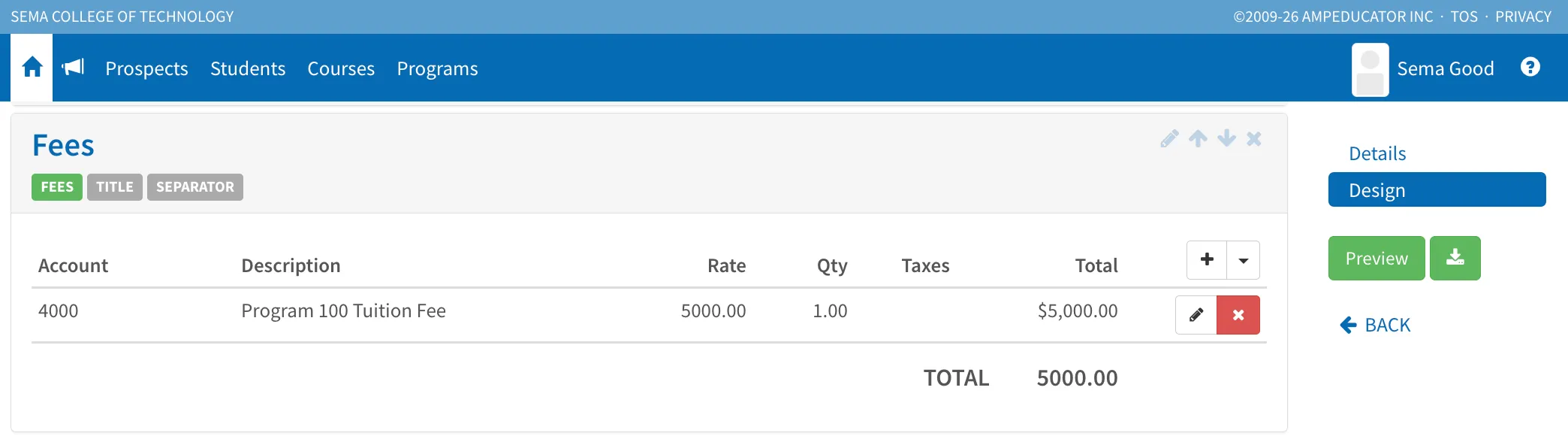Edit the Program 100 Tuition Fee row
The image size is (1568, 436).
pos(1196,315)
